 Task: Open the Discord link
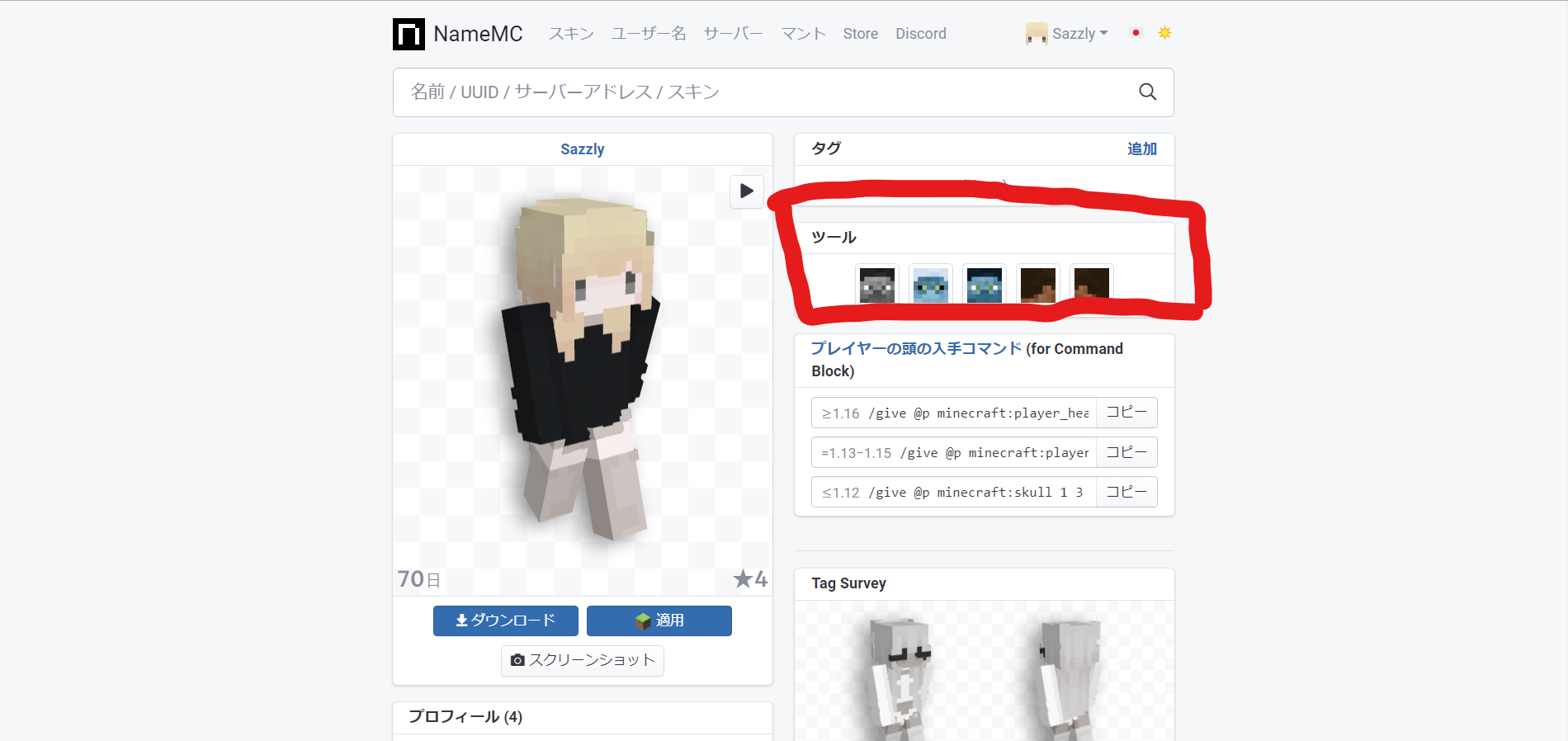coord(921,34)
